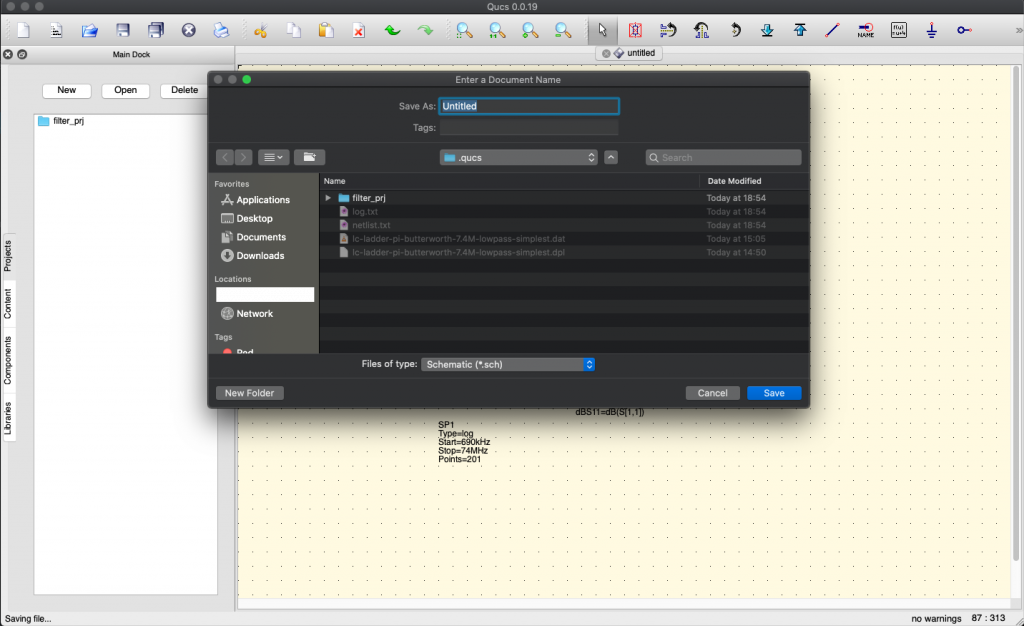Click the New Folder button

pyautogui.click(x=249, y=393)
